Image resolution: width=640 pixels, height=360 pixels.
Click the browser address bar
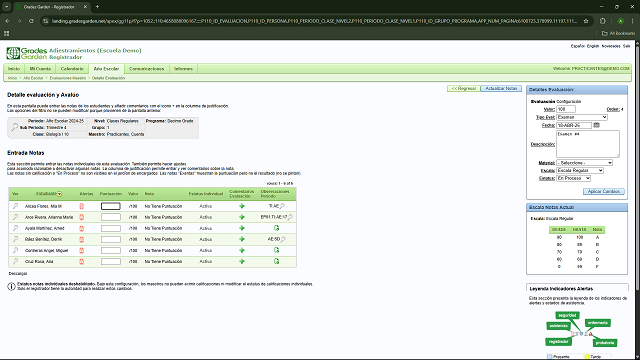point(314,21)
